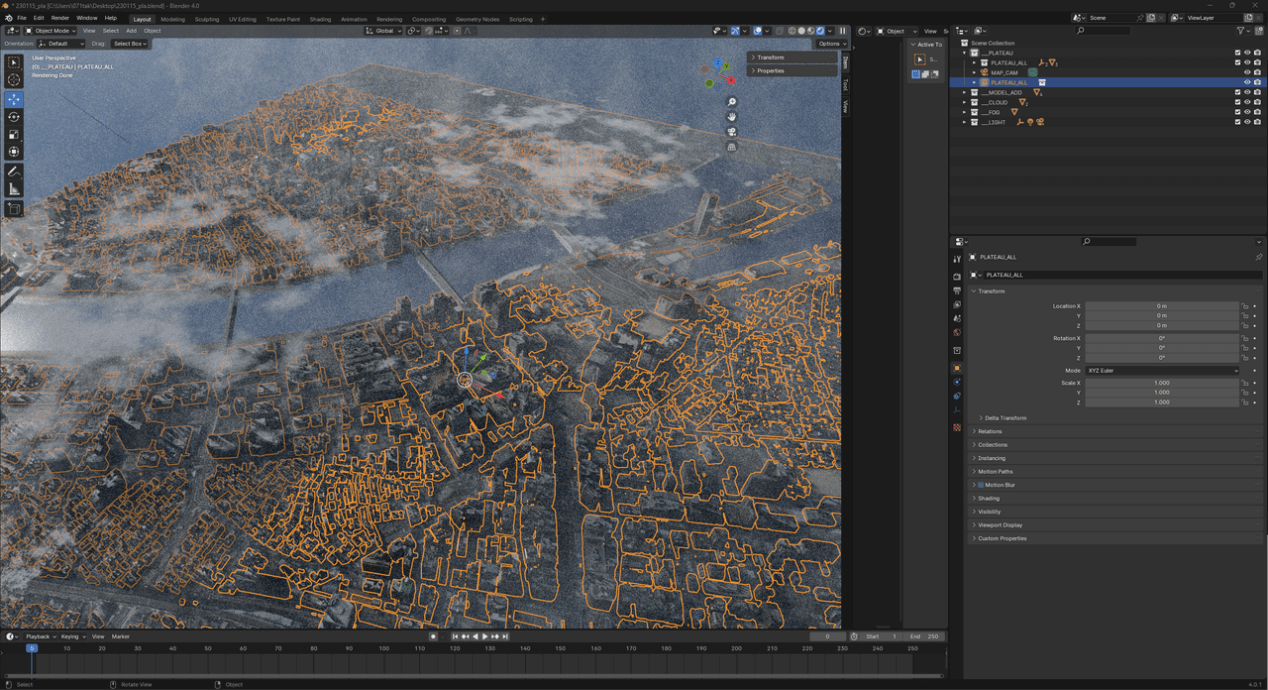Open the Global transform orientation dropdown
Viewport: 1268px width, 690px height.
point(383,31)
